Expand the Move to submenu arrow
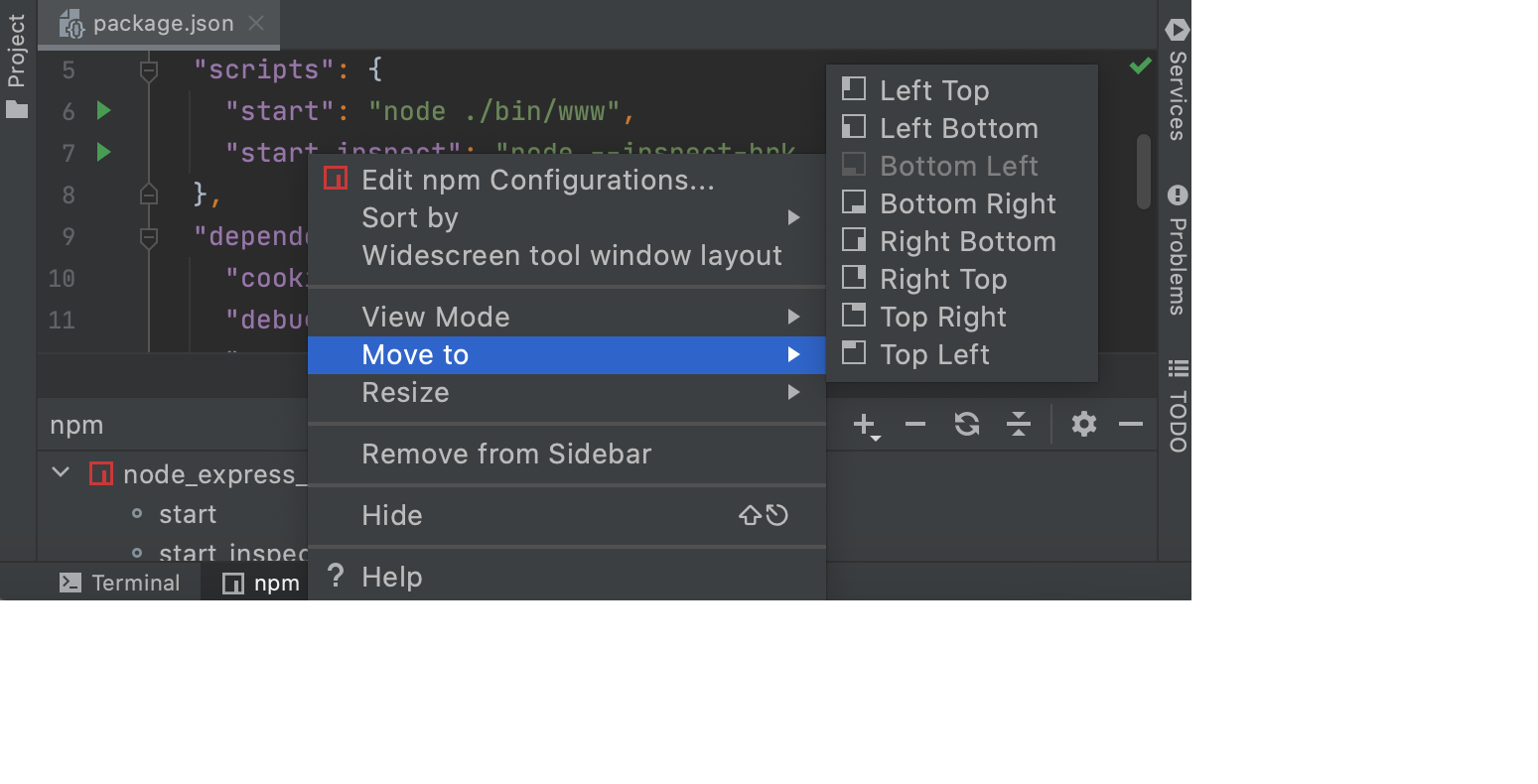Image resolution: width=1538 pixels, height=784 pixels. 793,354
